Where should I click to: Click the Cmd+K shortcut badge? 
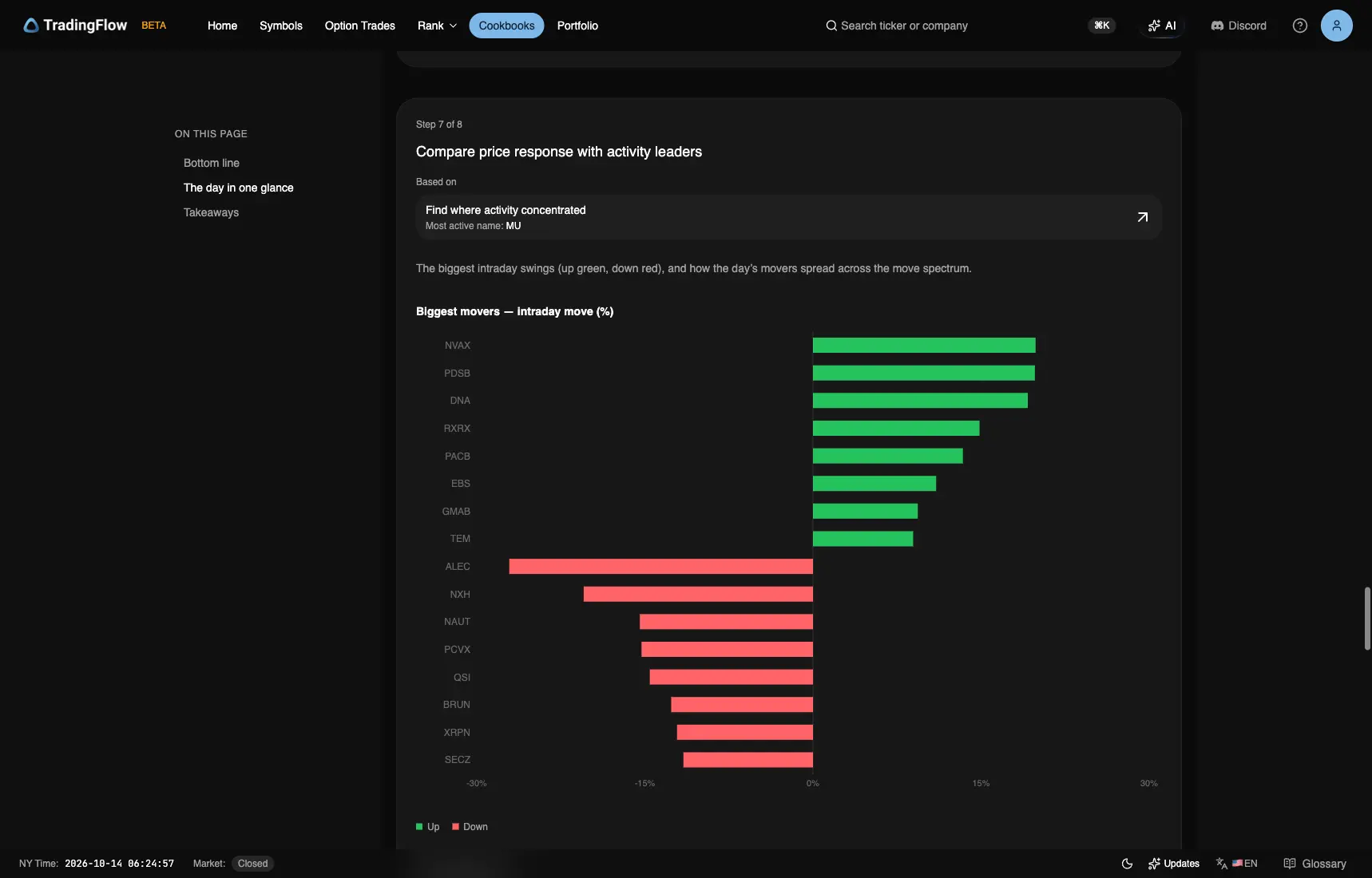(1101, 26)
